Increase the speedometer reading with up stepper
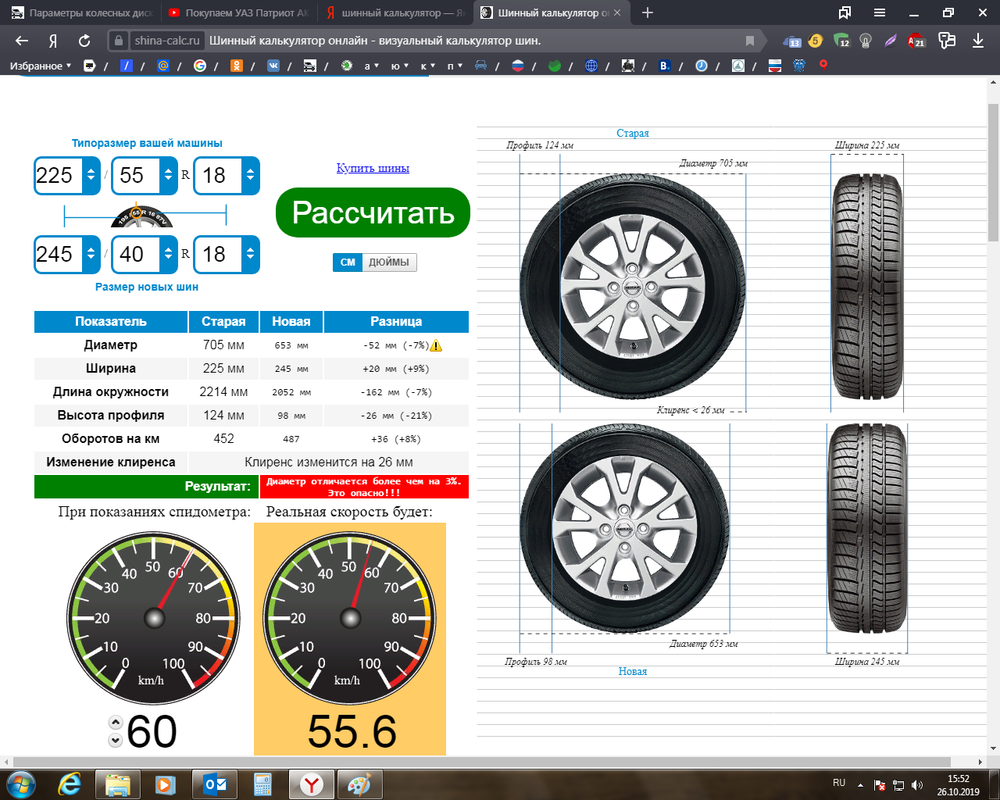This screenshot has height=800, width=1000. click(x=115, y=723)
